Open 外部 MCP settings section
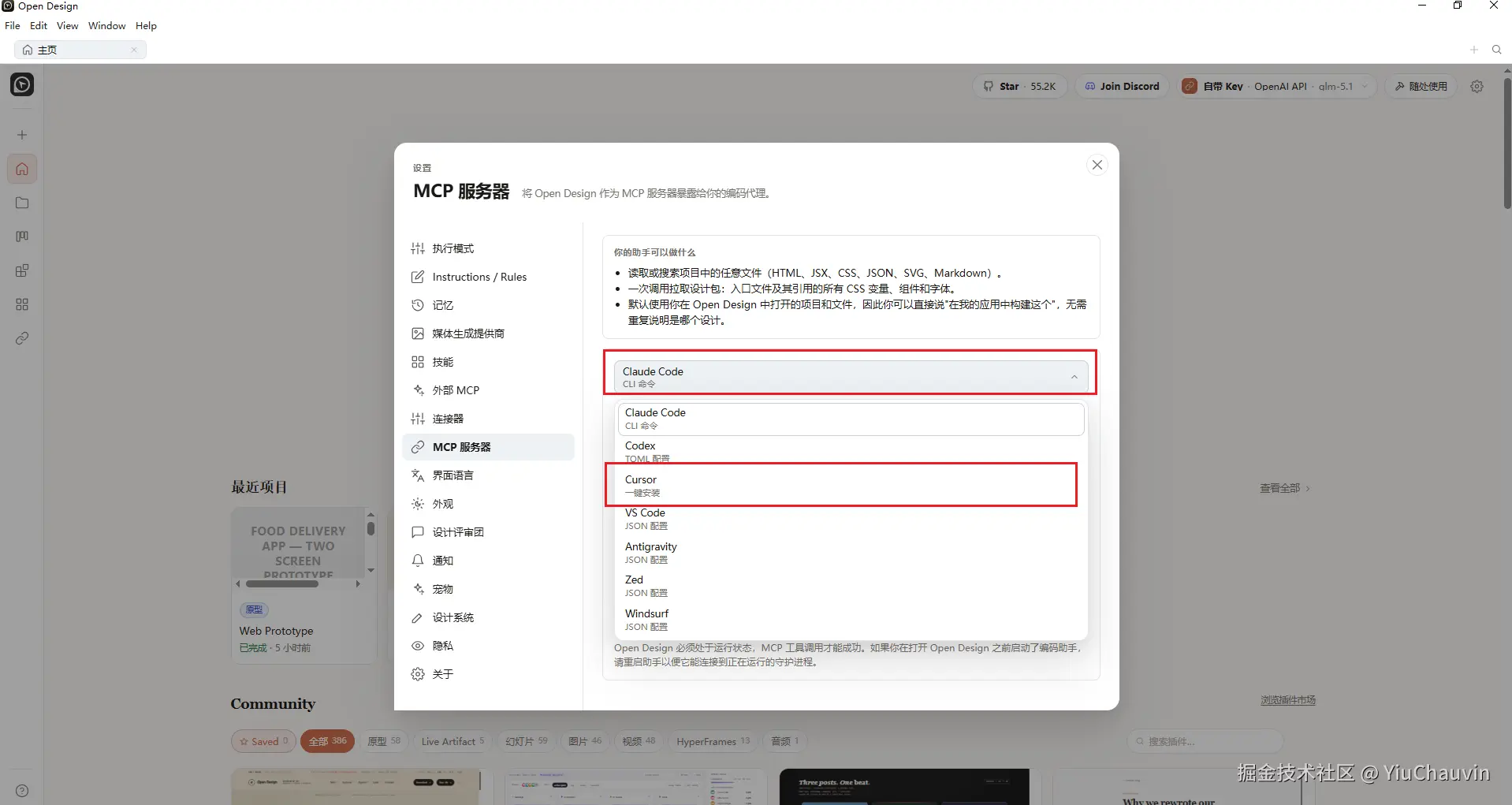The image size is (1512, 805). [489, 390]
